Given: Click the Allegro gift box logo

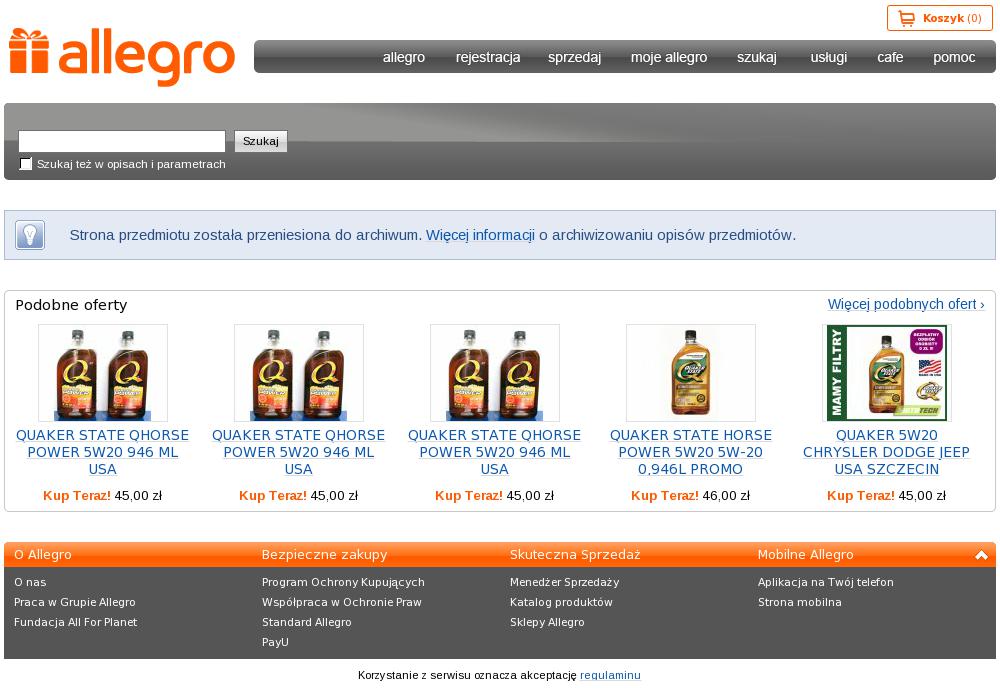Looking at the screenshot, I should (121, 56).
